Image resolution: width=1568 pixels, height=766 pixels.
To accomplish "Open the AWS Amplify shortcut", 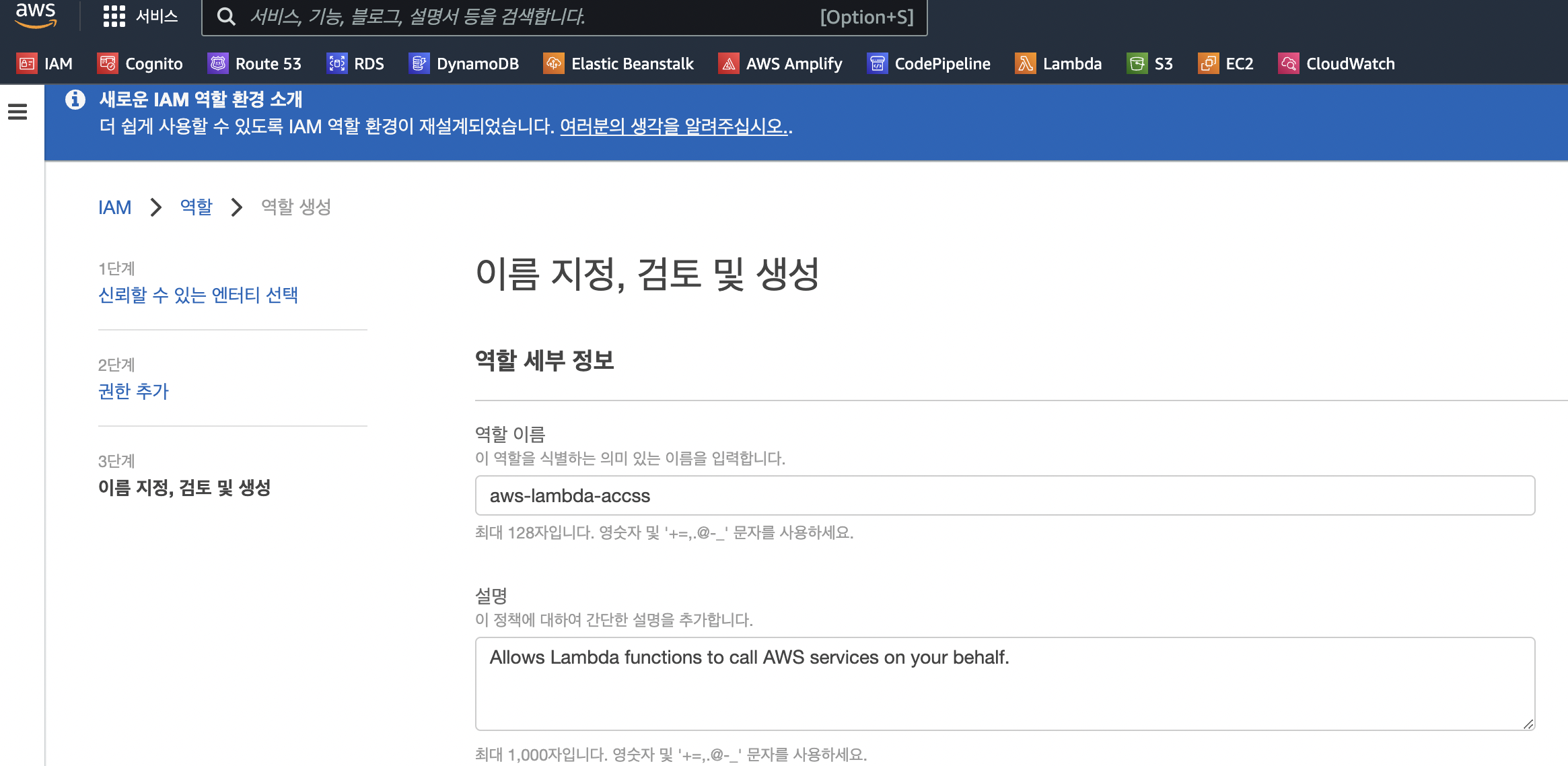I will [780, 64].
